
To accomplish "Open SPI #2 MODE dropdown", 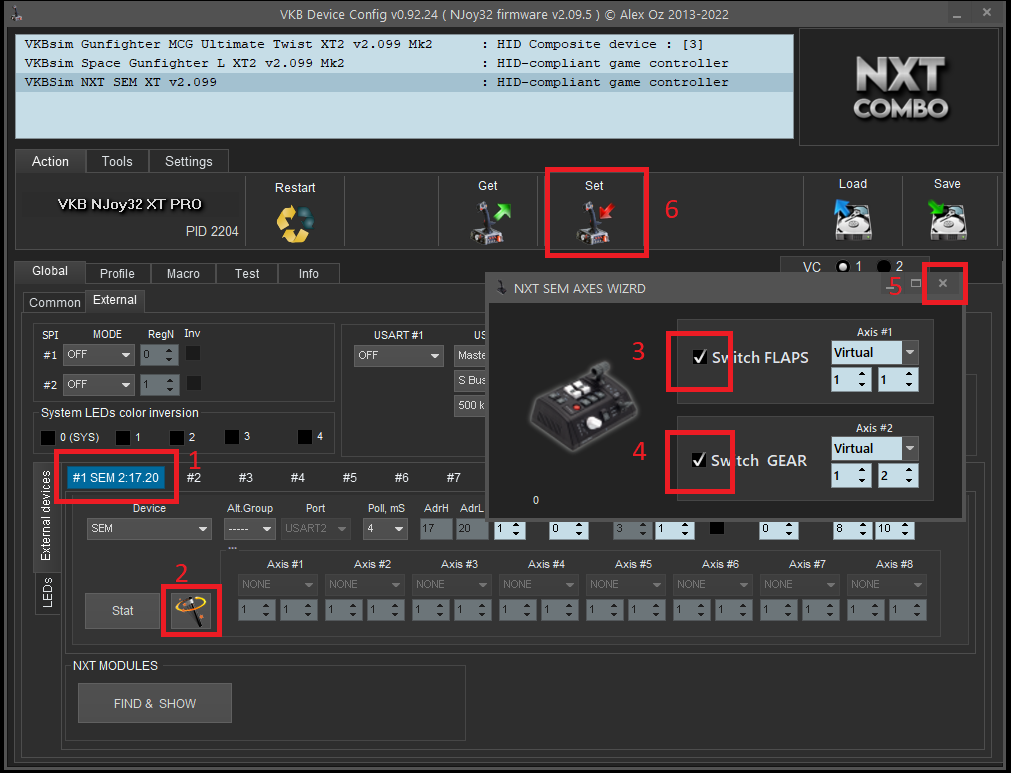I will pos(99,384).
